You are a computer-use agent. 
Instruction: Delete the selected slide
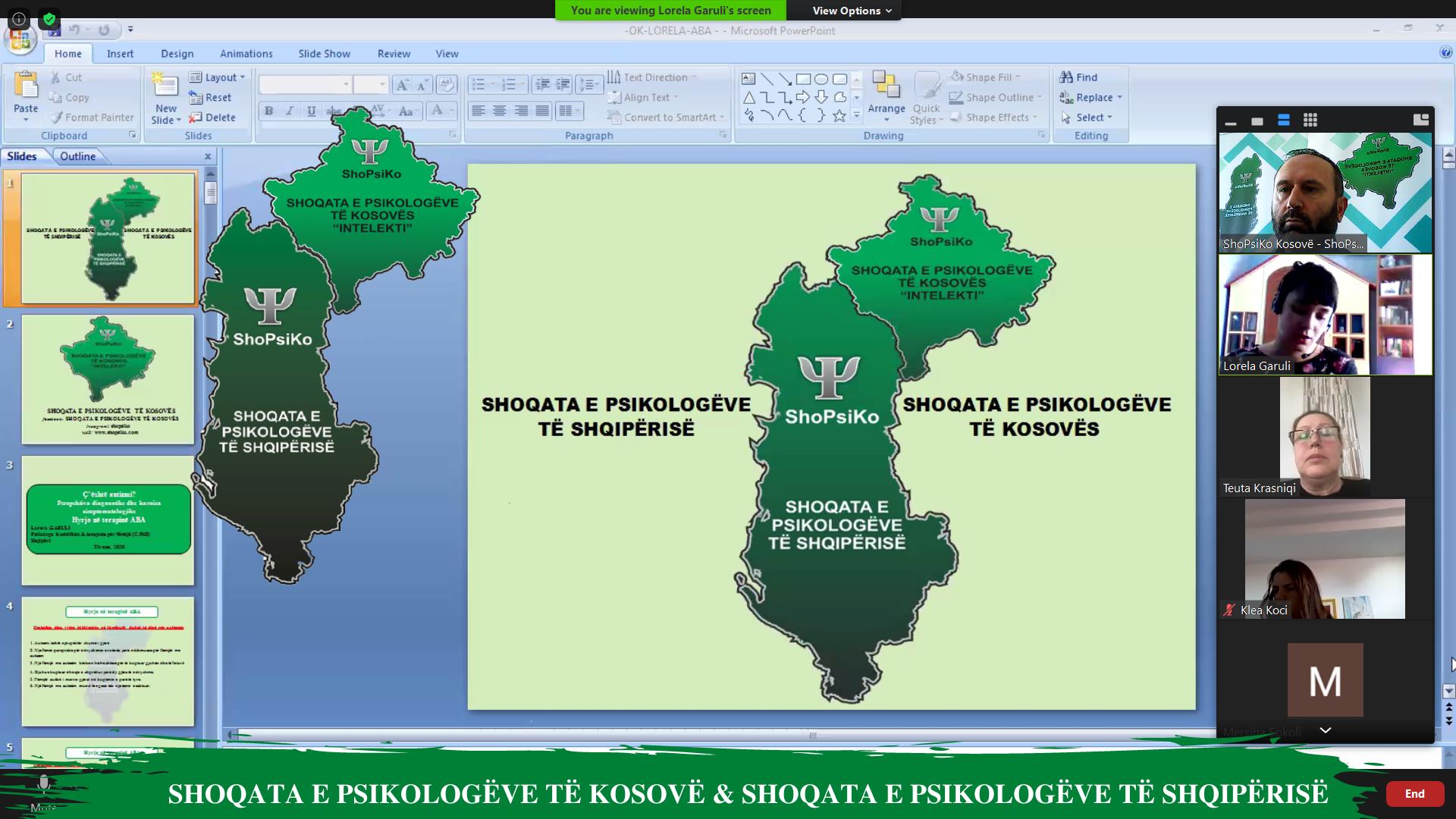212,117
